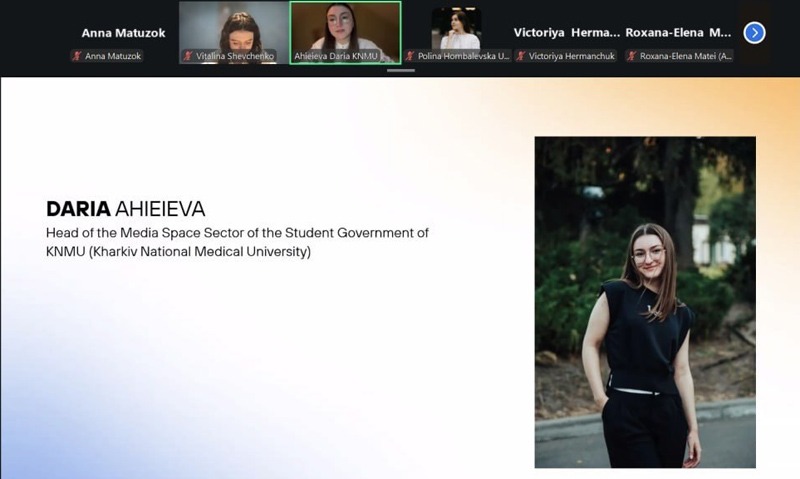Viewport: 800px width, 479px height.
Task: Select Anna Matuzok's participant tile
Action: [123, 33]
